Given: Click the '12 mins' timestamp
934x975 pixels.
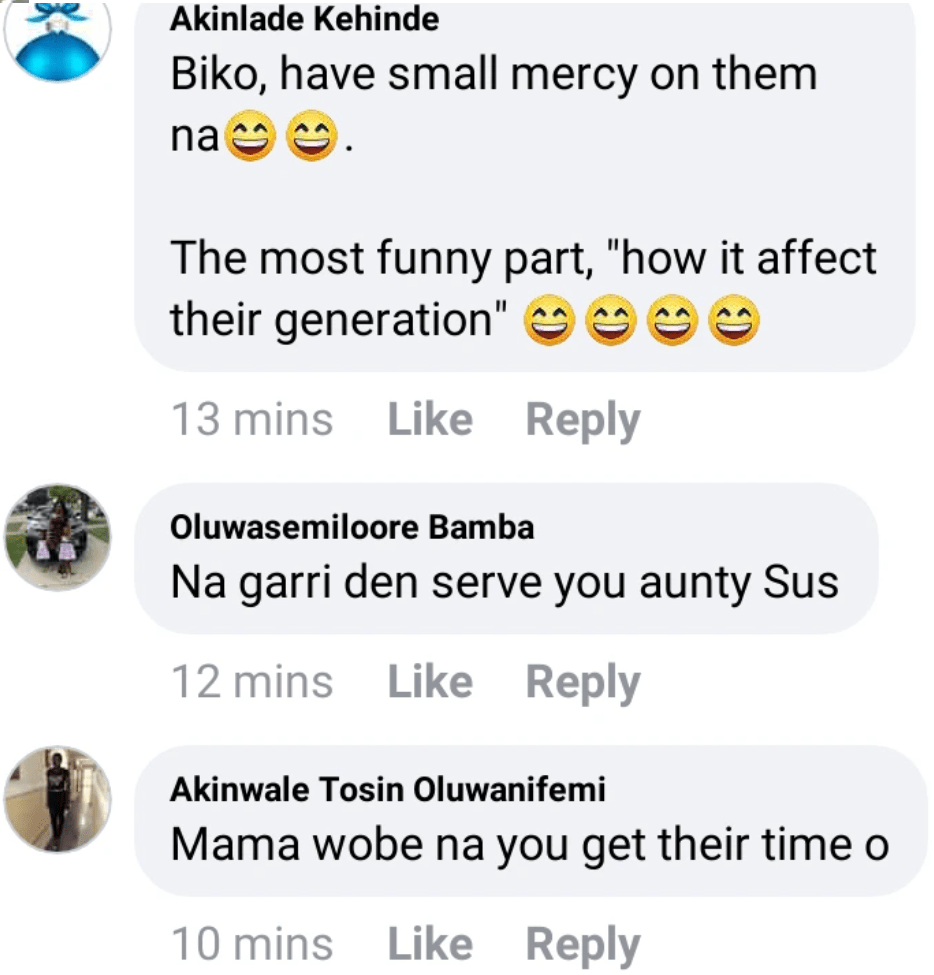Looking at the screenshot, I should click(x=252, y=682).
